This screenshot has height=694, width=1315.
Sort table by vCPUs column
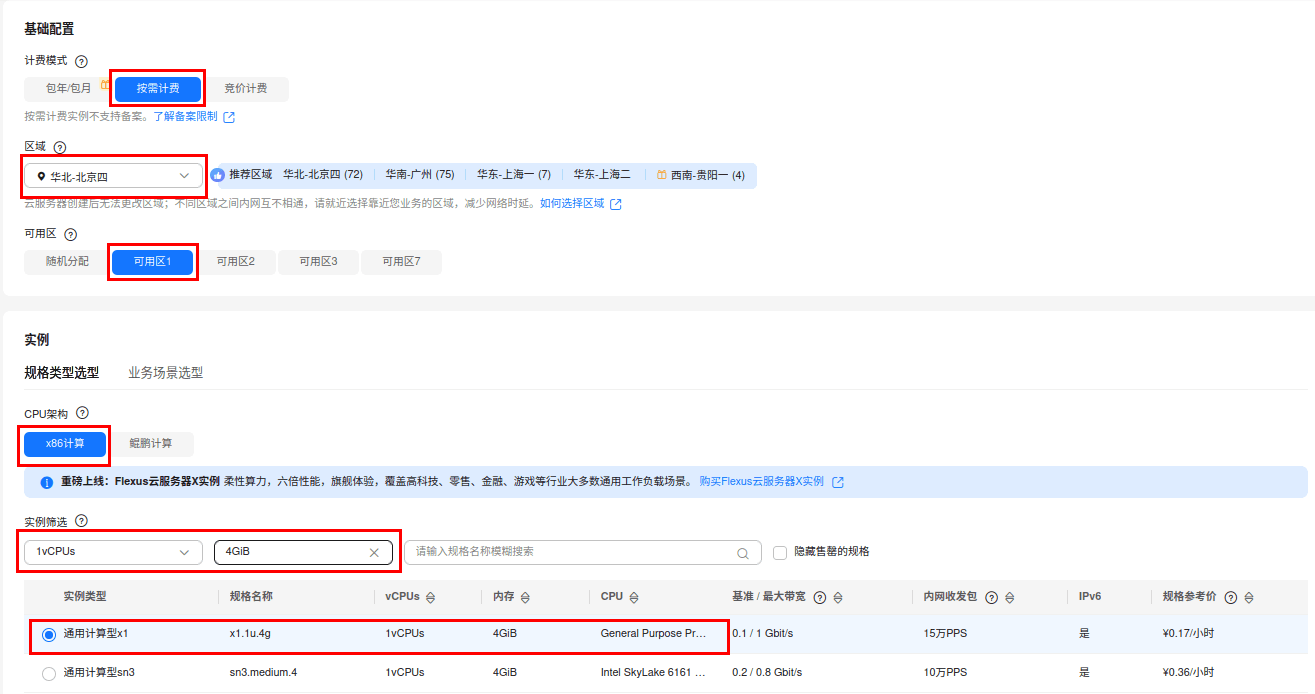point(431,597)
